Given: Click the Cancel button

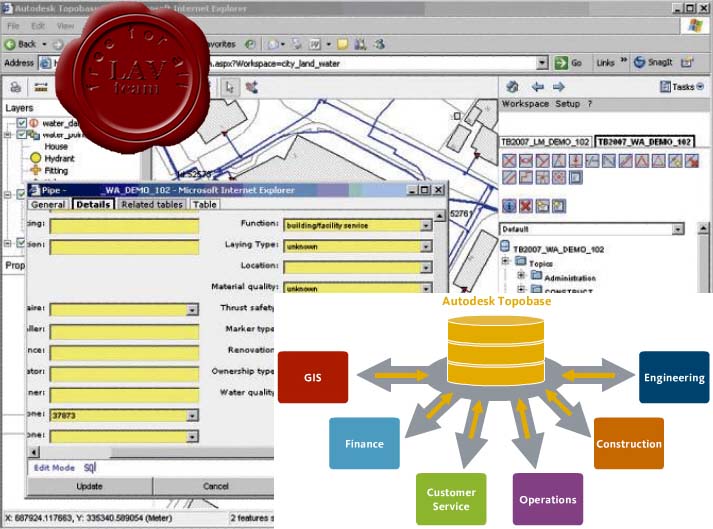Looking at the screenshot, I should [x=216, y=486].
